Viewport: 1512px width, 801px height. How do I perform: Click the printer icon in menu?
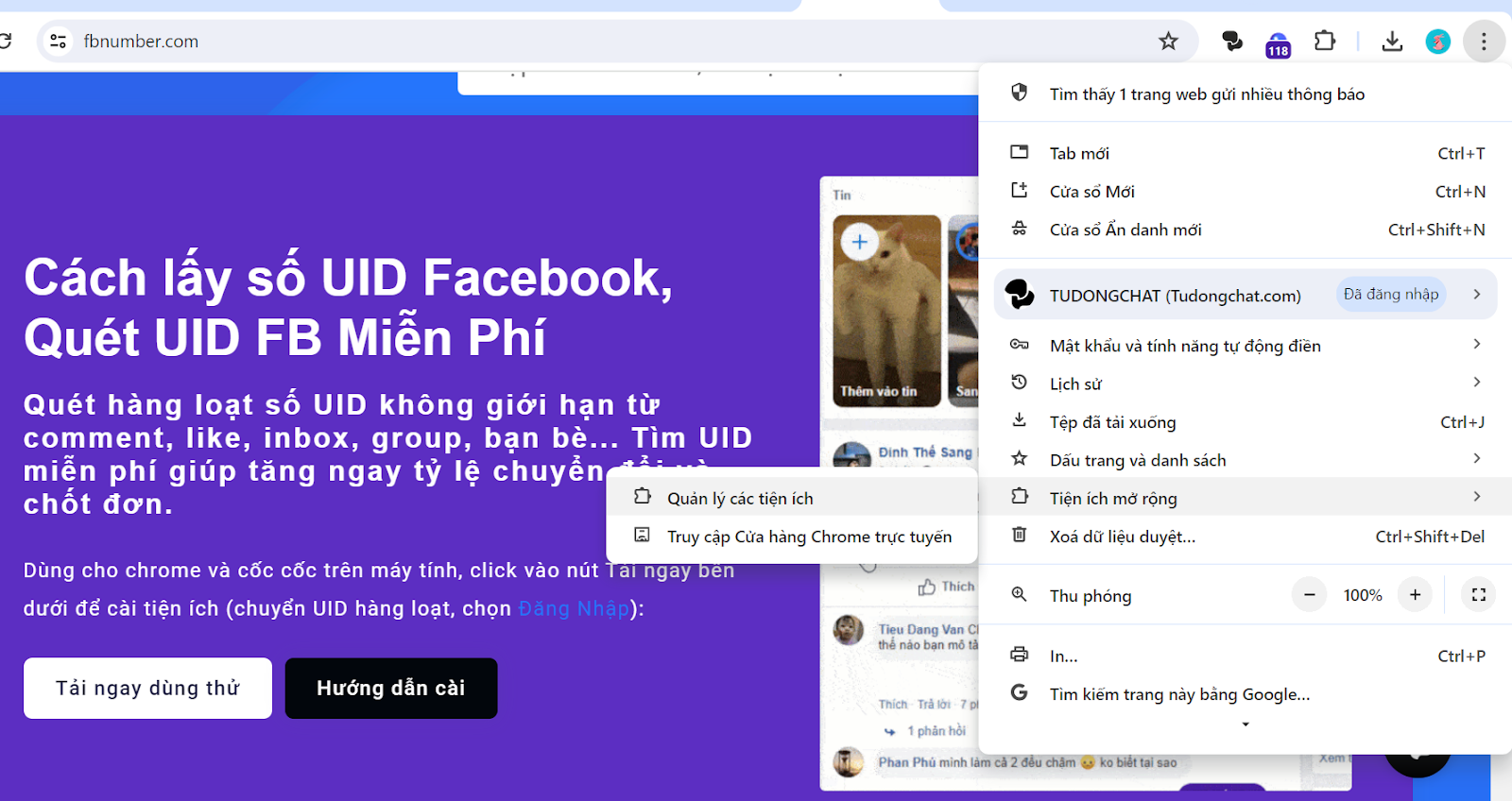click(x=1019, y=655)
